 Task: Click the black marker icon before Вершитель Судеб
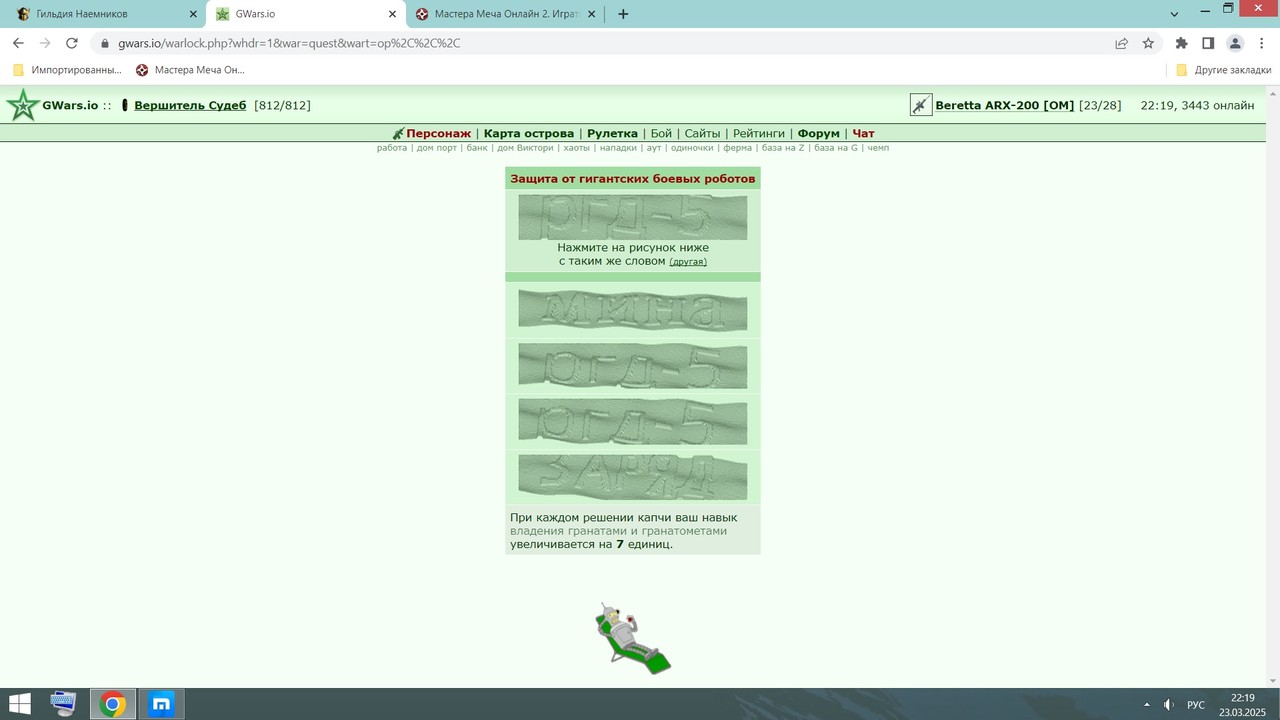click(125, 105)
